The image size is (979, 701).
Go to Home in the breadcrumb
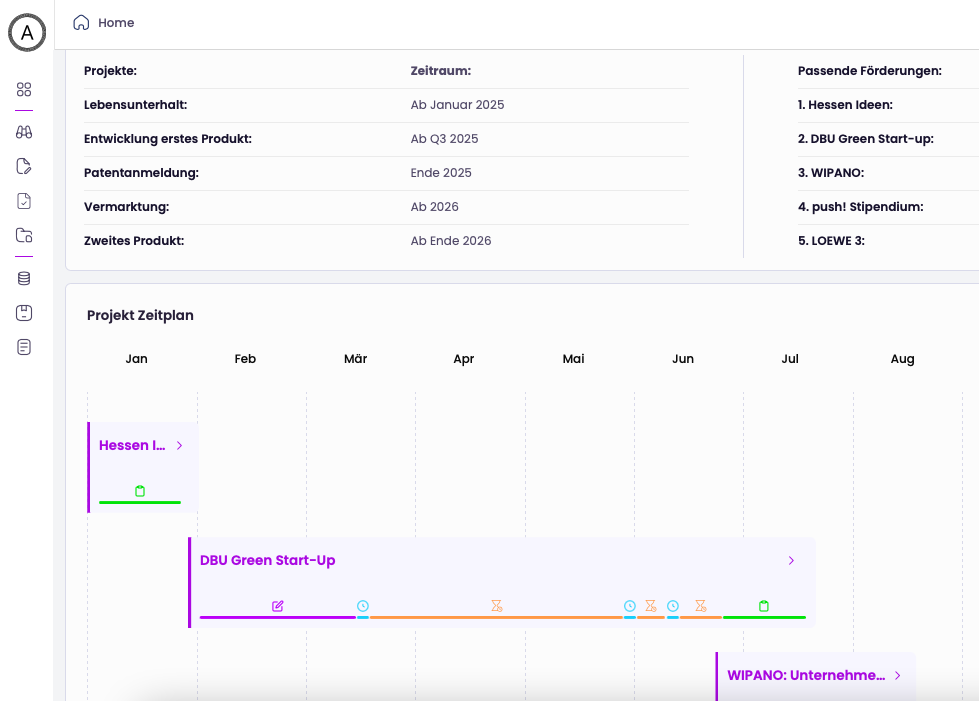tap(115, 23)
